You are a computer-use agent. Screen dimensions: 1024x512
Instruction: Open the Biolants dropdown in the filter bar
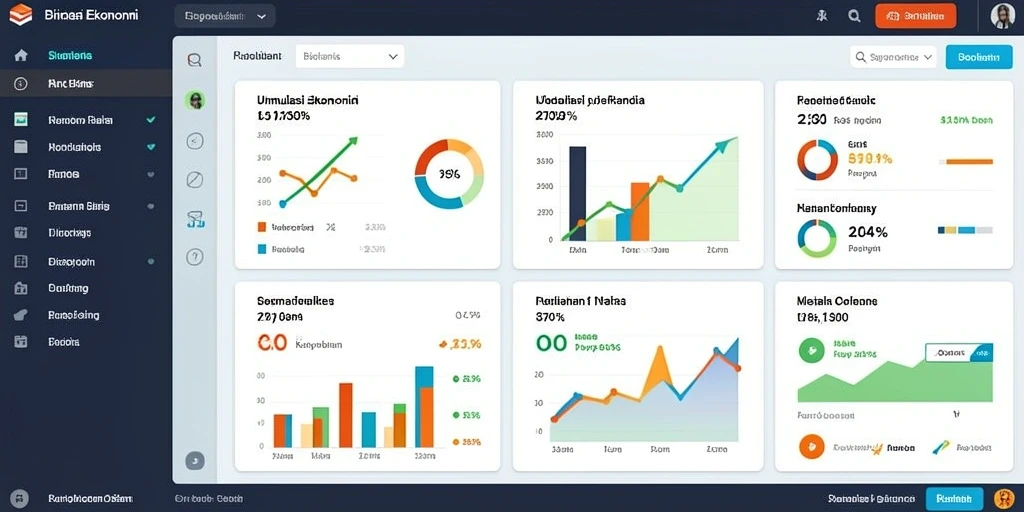[350, 57]
